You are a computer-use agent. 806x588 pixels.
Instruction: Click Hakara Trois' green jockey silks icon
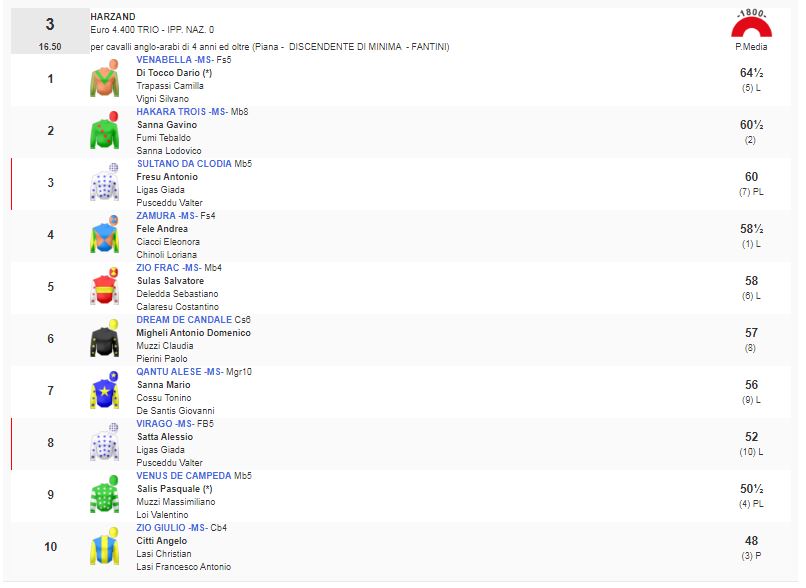[x=104, y=131]
